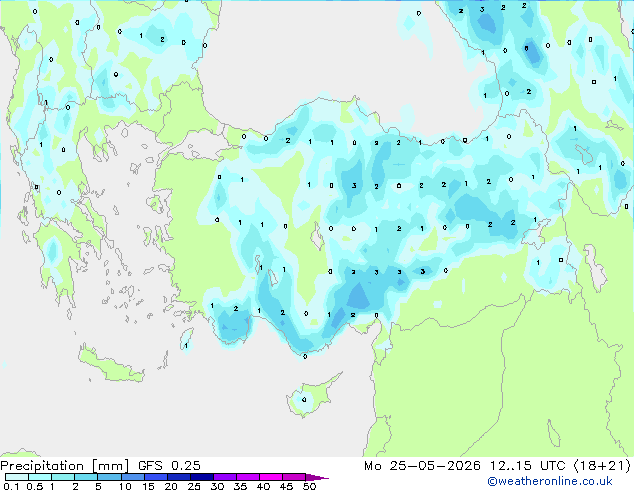This screenshot has height=490, width=634.
Task: Click the "Precipitation [mm]" title text
Action: point(64,466)
